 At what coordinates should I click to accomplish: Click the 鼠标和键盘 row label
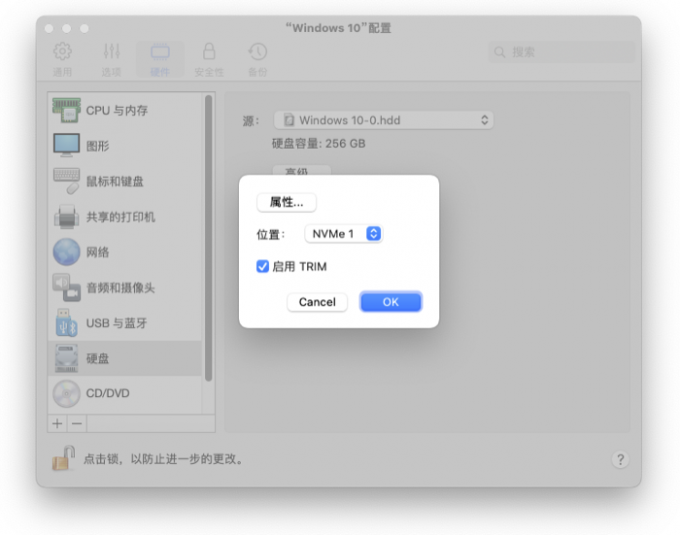click(x=115, y=181)
